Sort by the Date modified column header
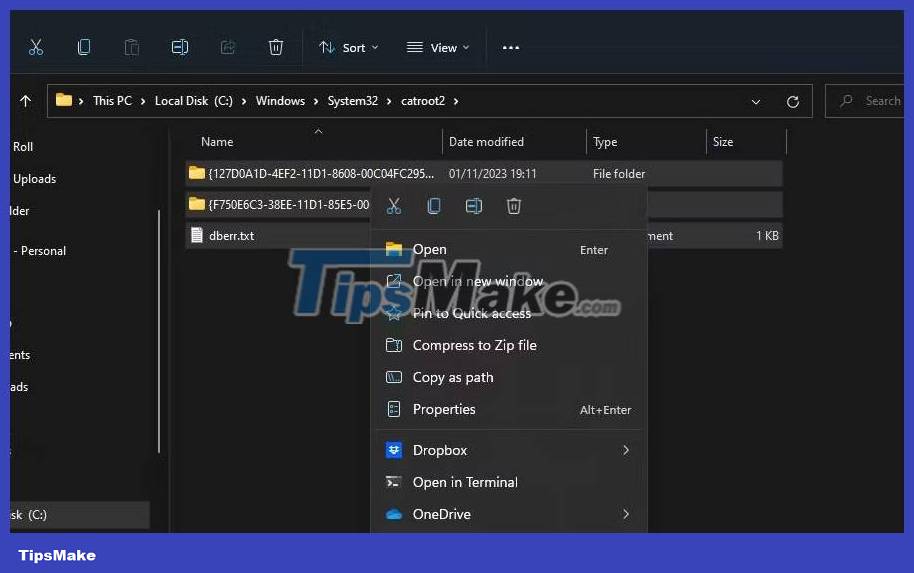The height and width of the screenshot is (573, 914). coord(486,142)
